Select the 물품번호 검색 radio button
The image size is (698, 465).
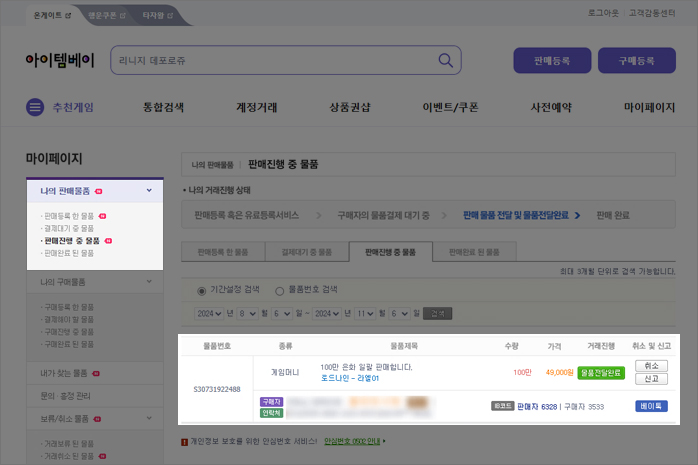pyautogui.click(x=280, y=291)
